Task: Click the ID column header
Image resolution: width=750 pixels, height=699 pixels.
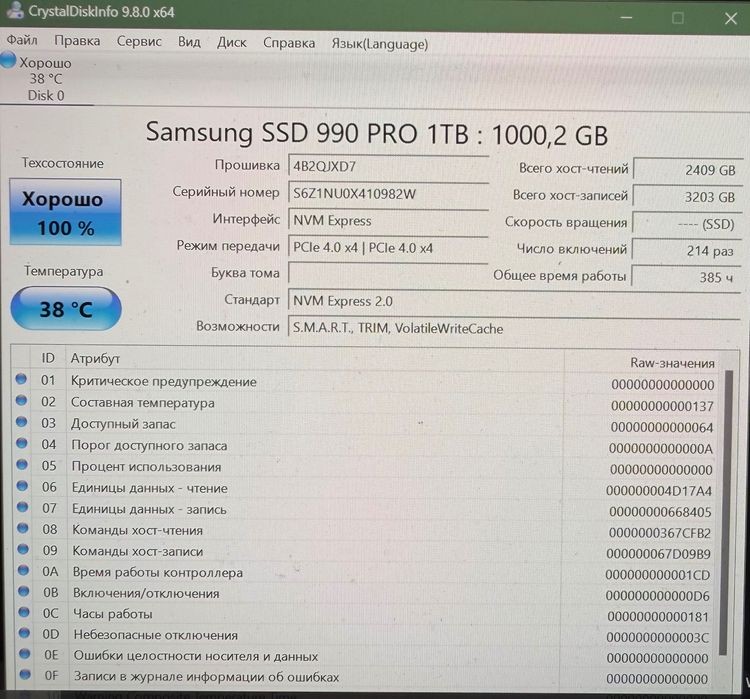Action: click(x=48, y=358)
